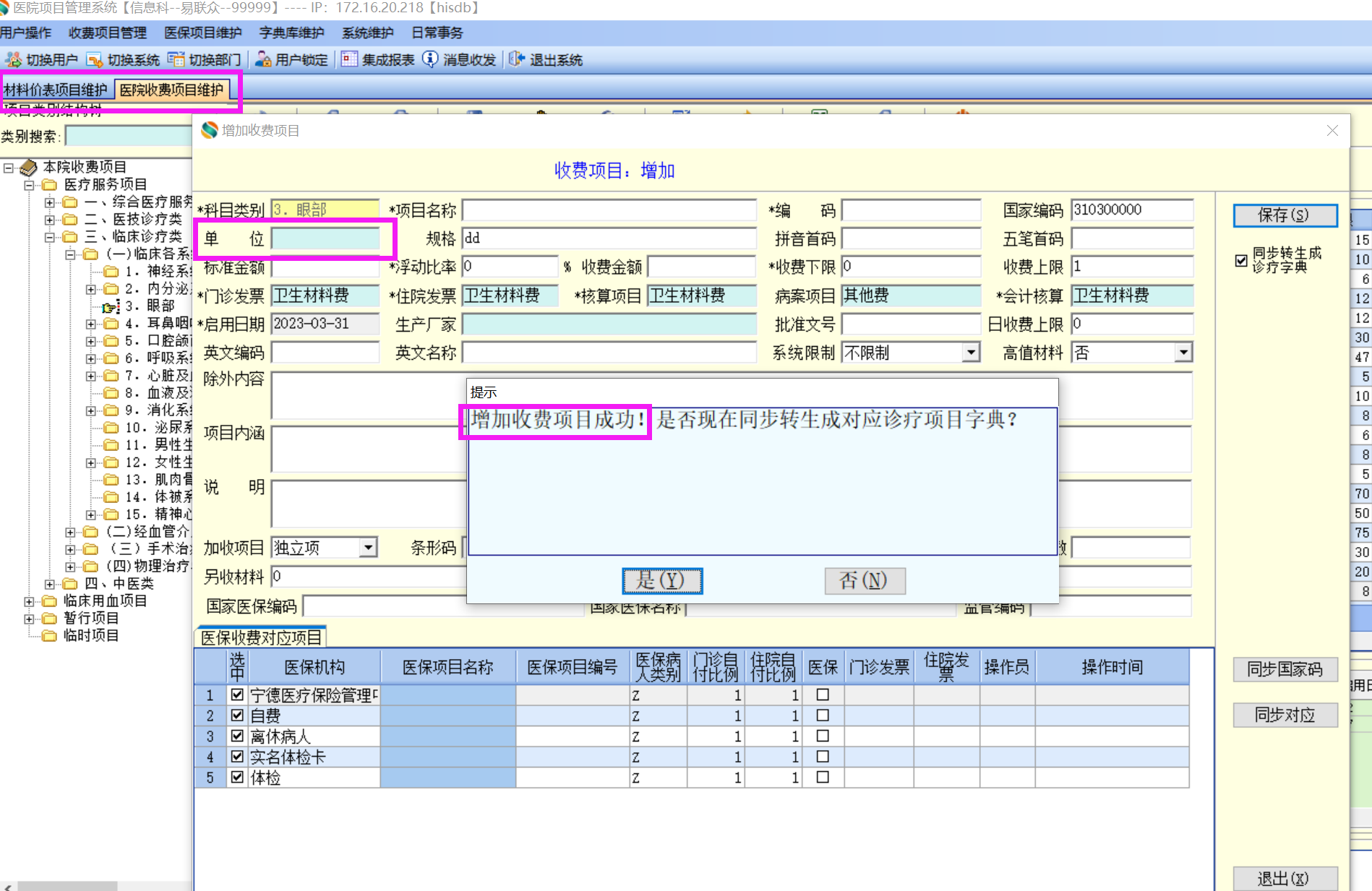
Task: Close the 增加收费项目 dialog
Action: (1332, 130)
